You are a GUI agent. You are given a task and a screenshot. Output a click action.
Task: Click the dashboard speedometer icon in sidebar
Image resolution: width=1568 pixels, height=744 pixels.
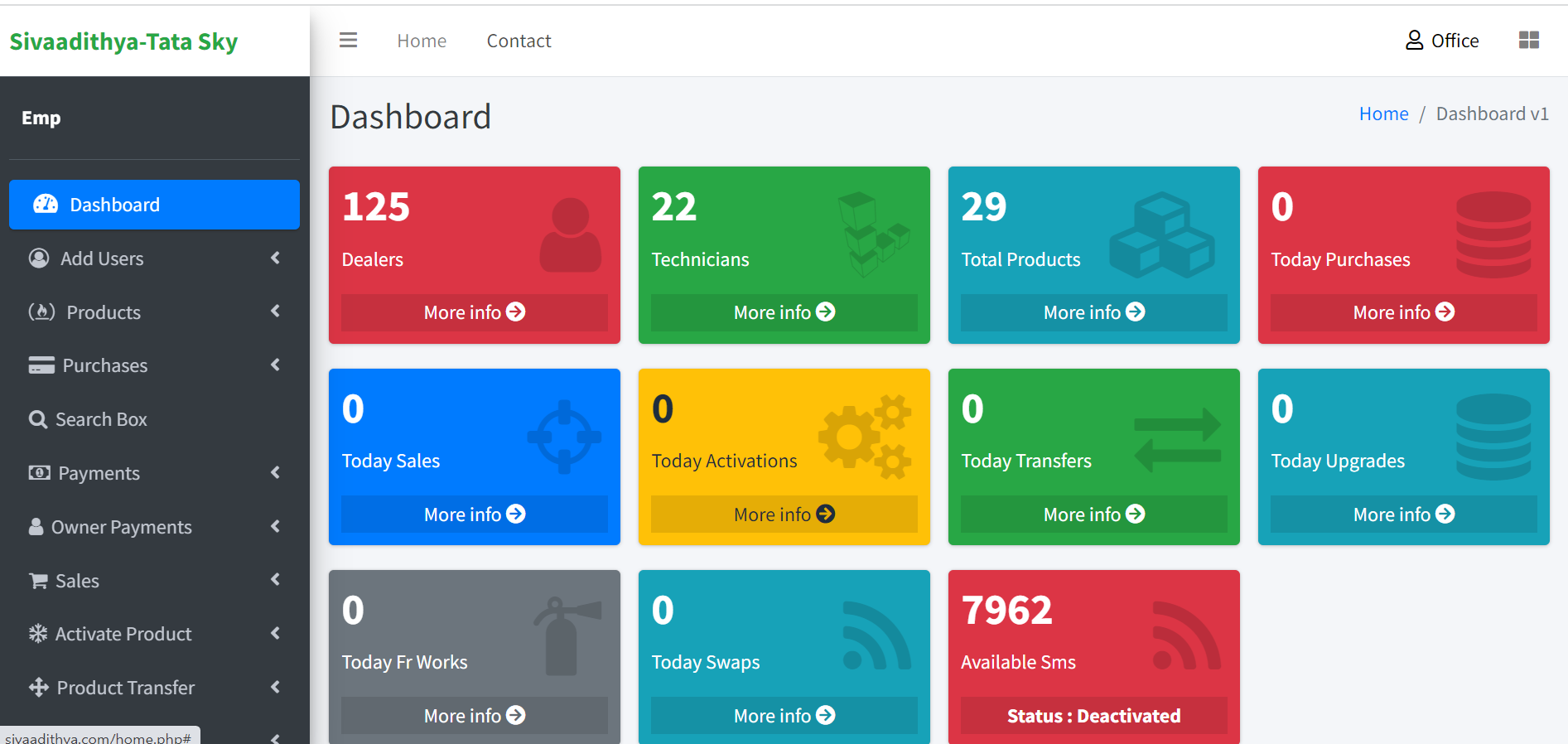(x=46, y=205)
